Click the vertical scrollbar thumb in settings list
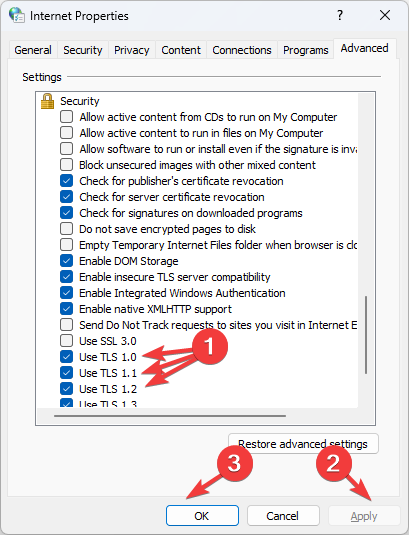Image resolution: width=409 pixels, height=535 pixels. coord(366,335)
